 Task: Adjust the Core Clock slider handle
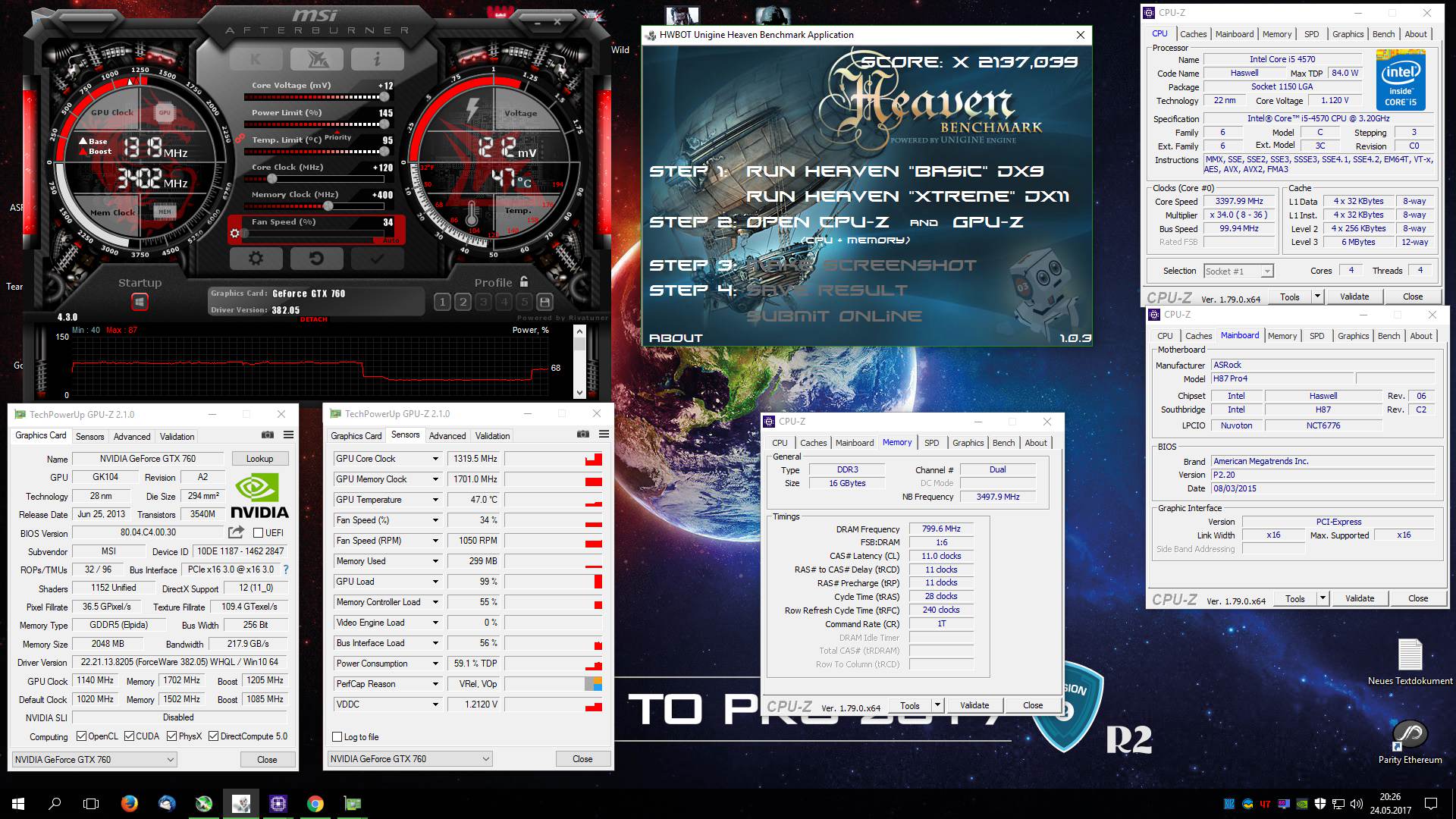[272, 179]
